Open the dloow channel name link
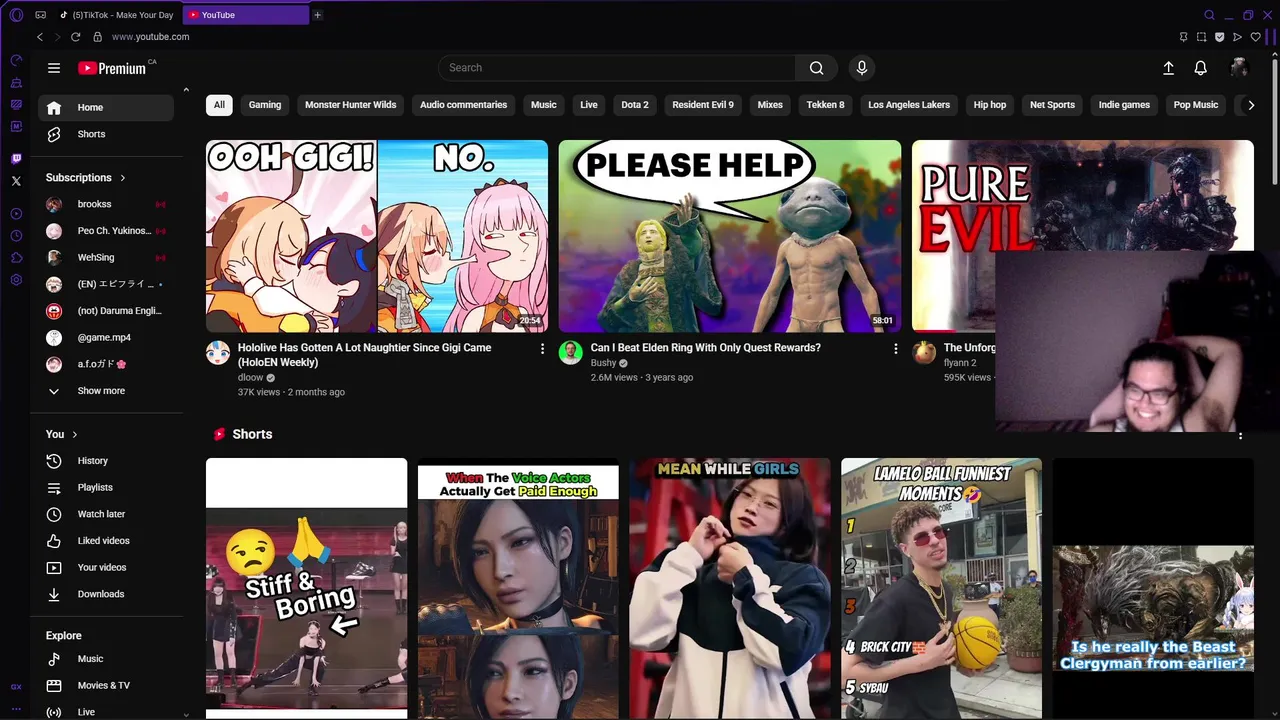 coord(250,378)
